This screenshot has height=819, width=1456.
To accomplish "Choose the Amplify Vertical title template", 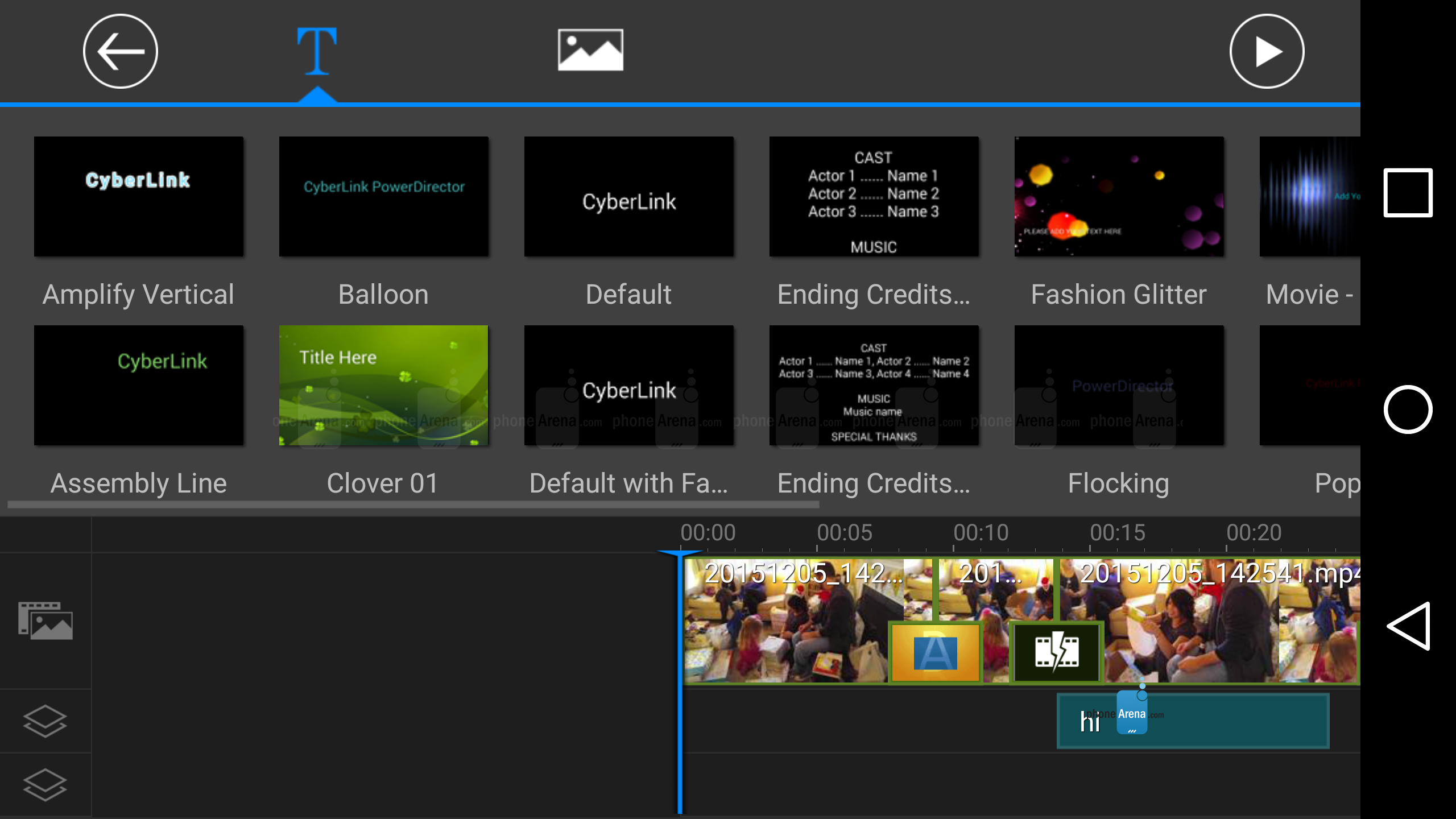I will click(139, 196).
